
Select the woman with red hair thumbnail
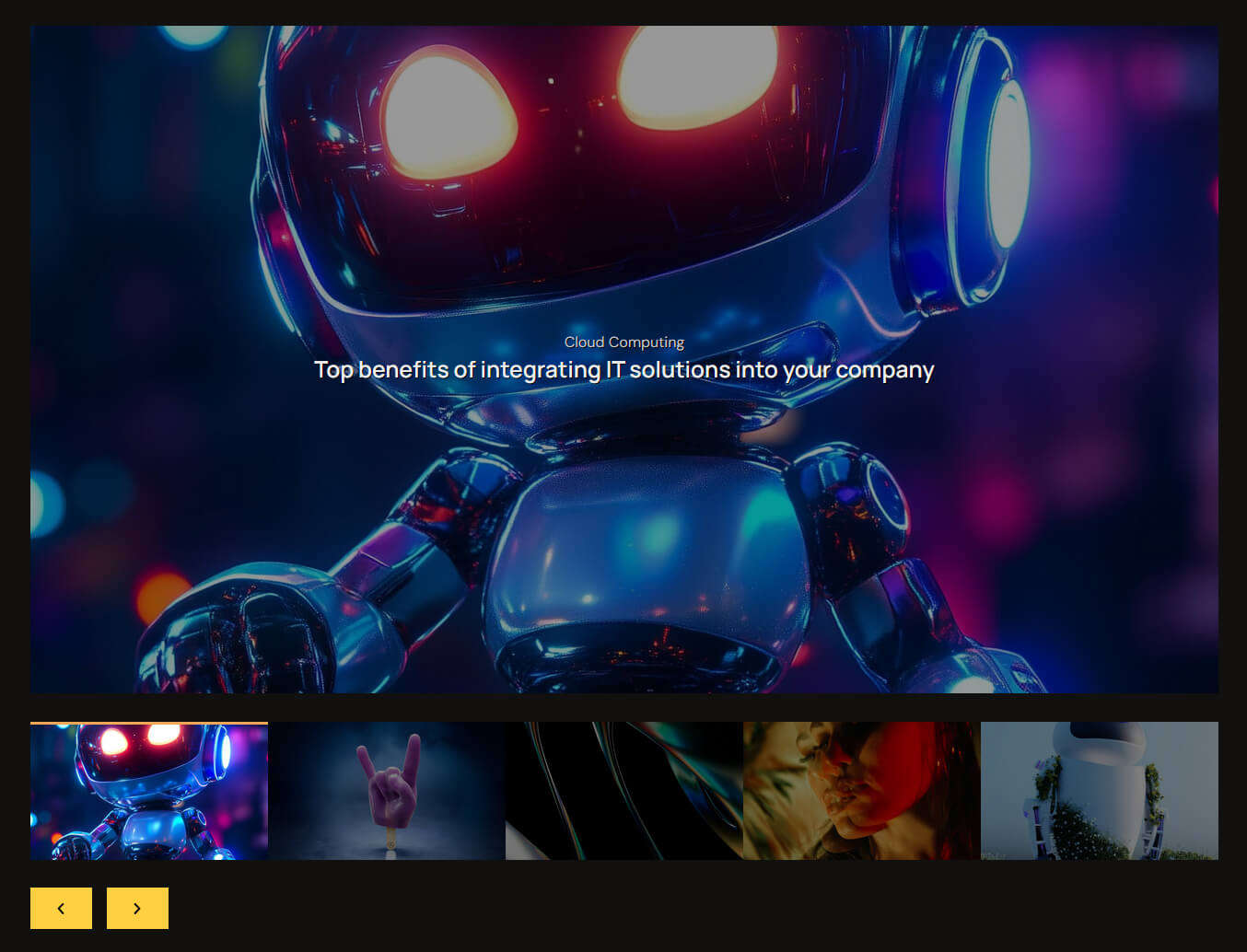[861, 791]
